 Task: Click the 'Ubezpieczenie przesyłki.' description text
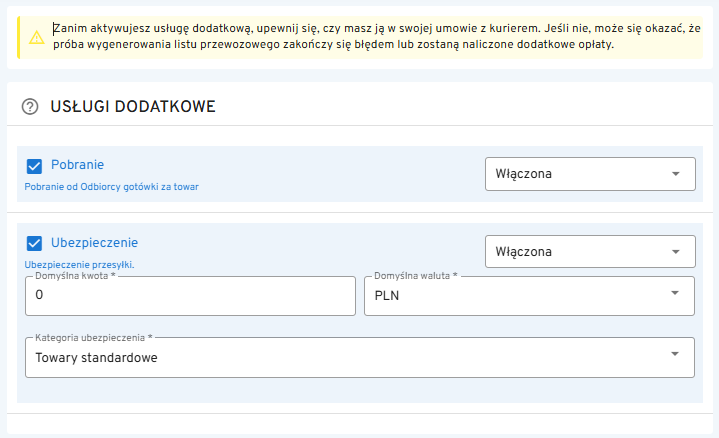pyautogui.click(x=79, y=264)
